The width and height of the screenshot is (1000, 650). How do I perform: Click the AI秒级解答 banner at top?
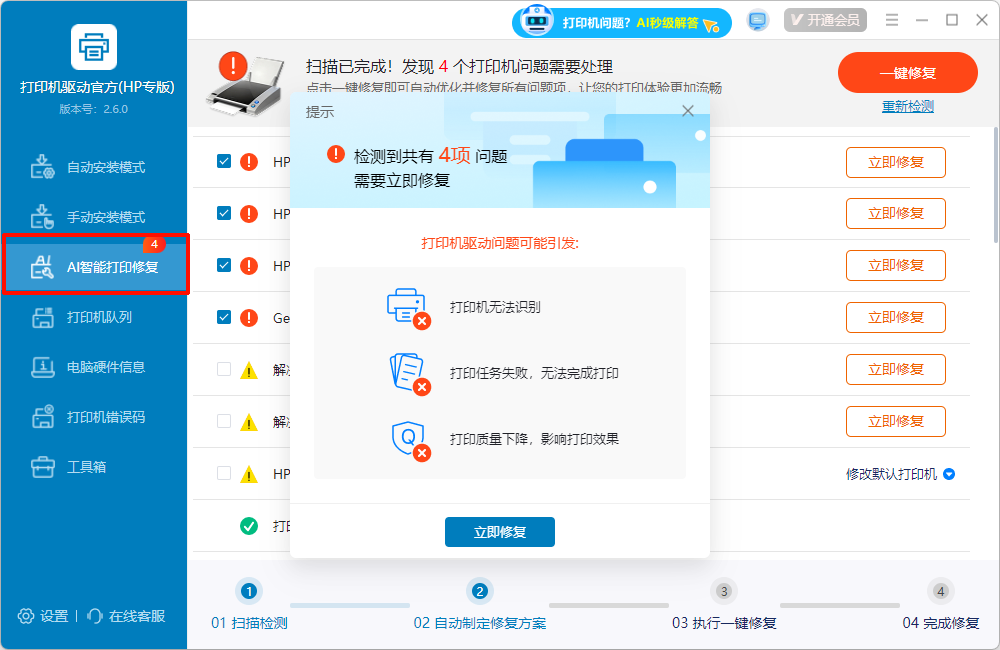coord(622,21)
